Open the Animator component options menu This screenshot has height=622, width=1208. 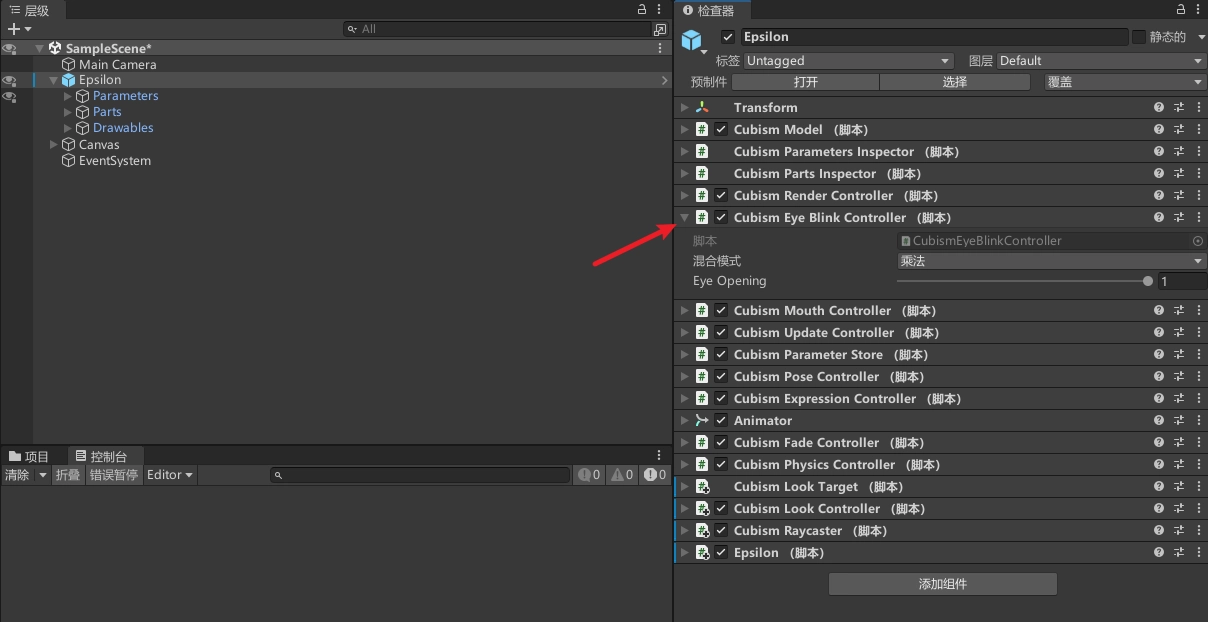pos(1198,420)
